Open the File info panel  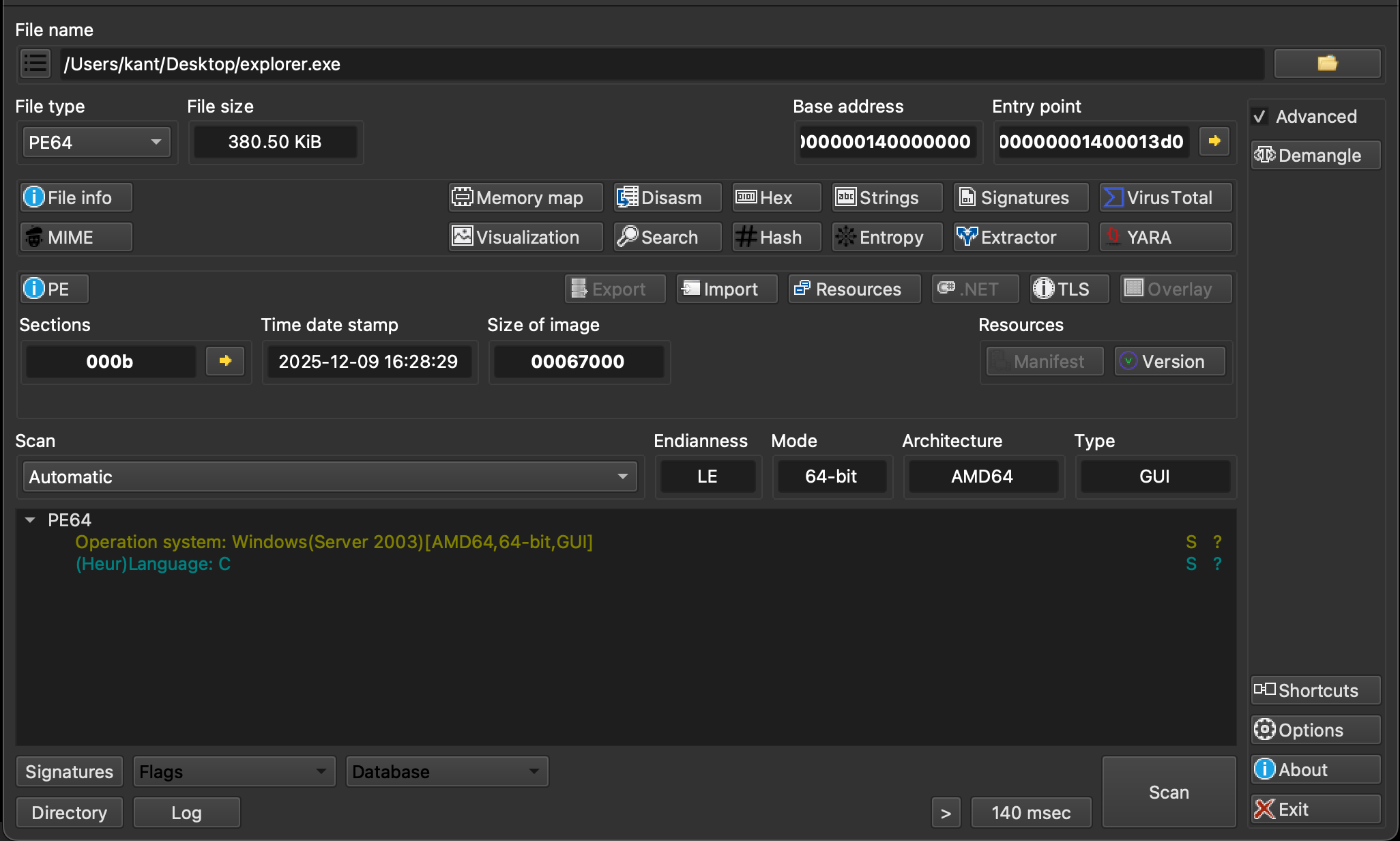[x=76, y=197]
